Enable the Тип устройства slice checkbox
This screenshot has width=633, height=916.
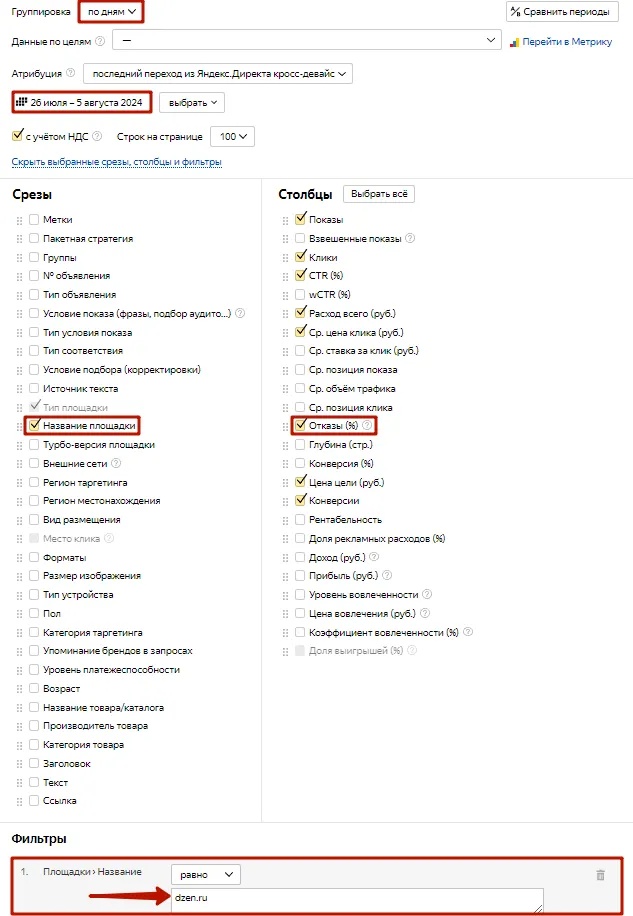coord(35,595)
